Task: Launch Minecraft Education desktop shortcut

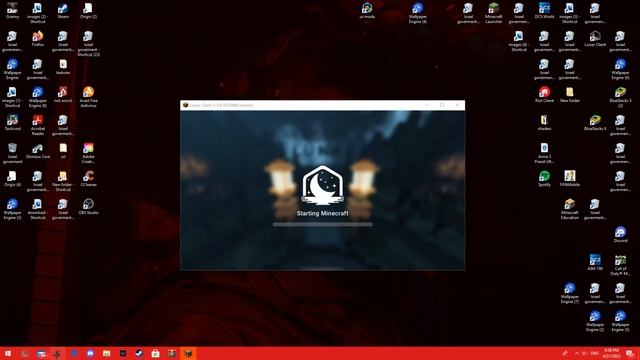Action: (x=569, y=209)
